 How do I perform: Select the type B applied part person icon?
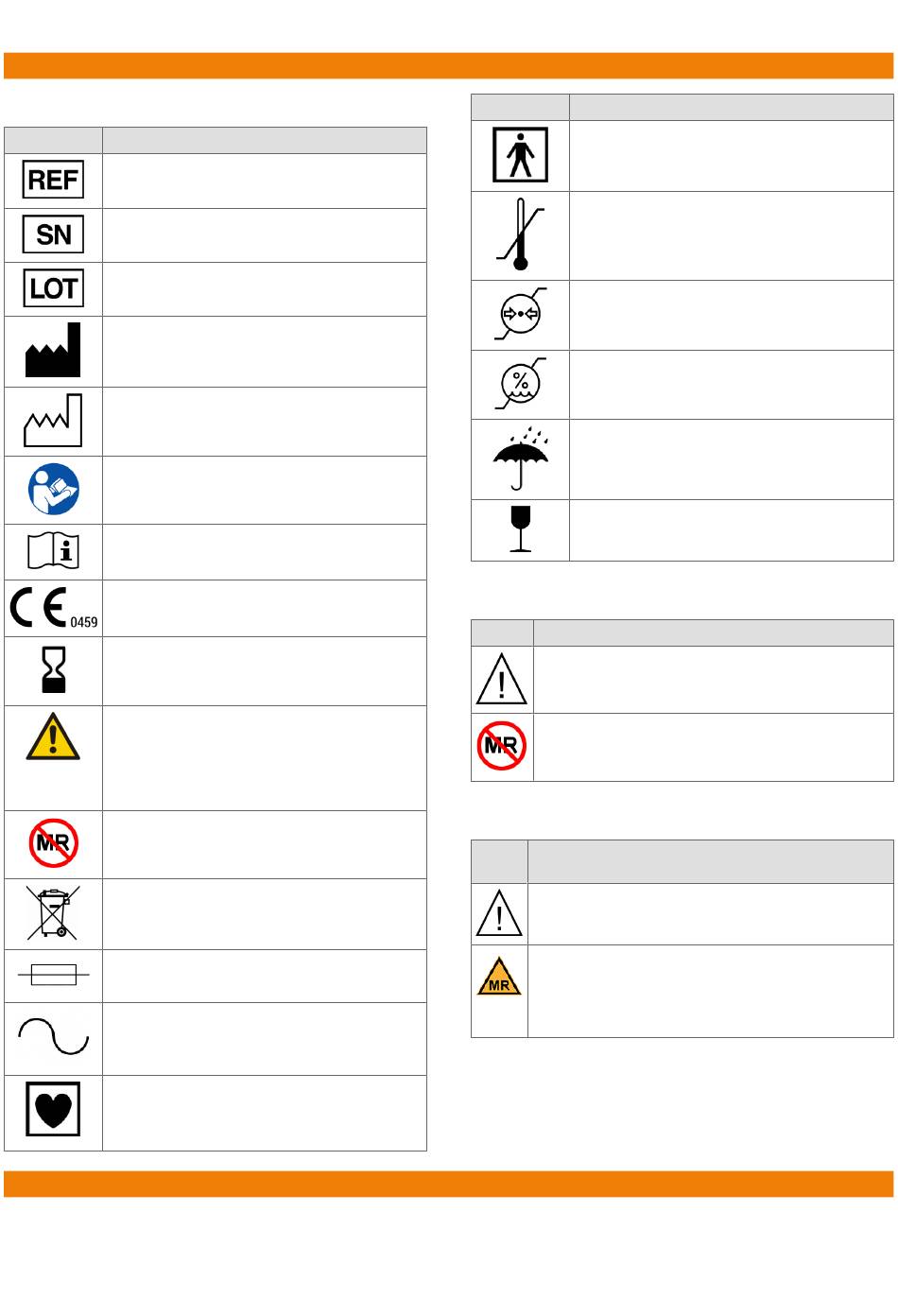click(x=520, y=155)
